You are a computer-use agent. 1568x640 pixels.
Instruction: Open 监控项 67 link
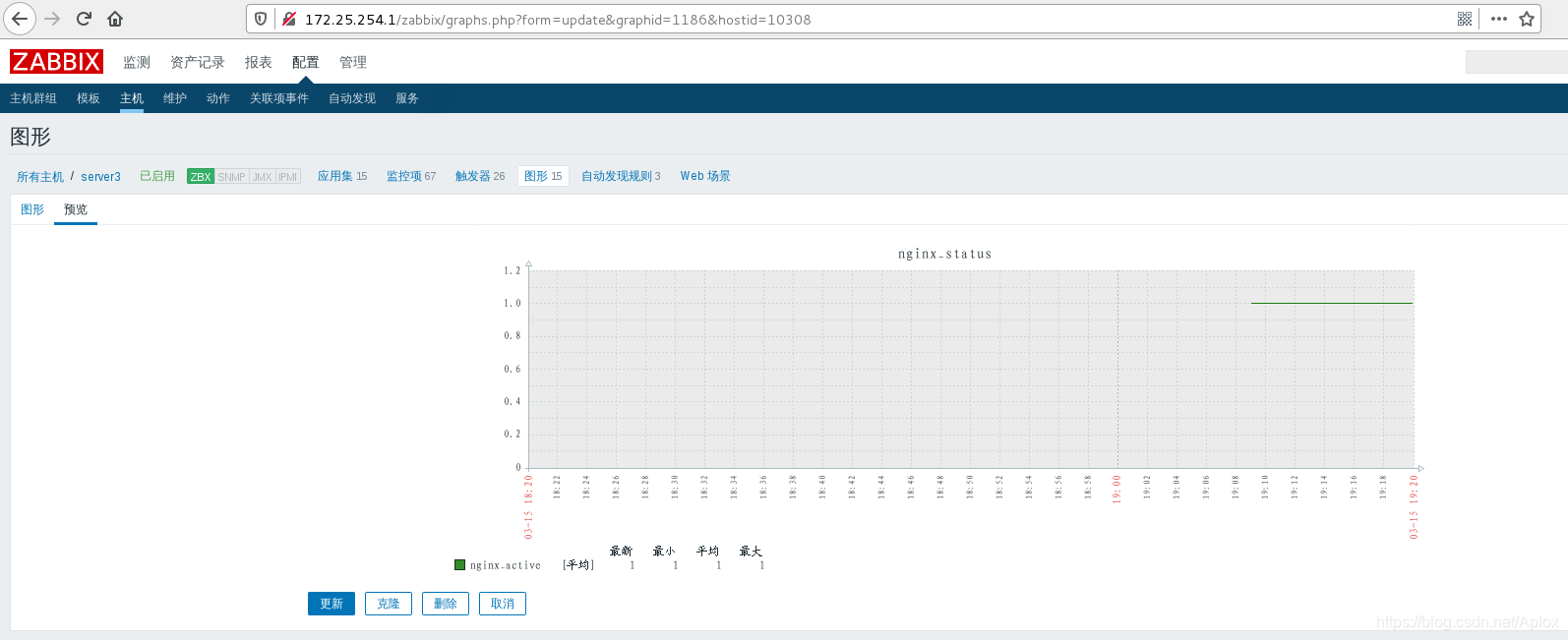coord(411,176)
